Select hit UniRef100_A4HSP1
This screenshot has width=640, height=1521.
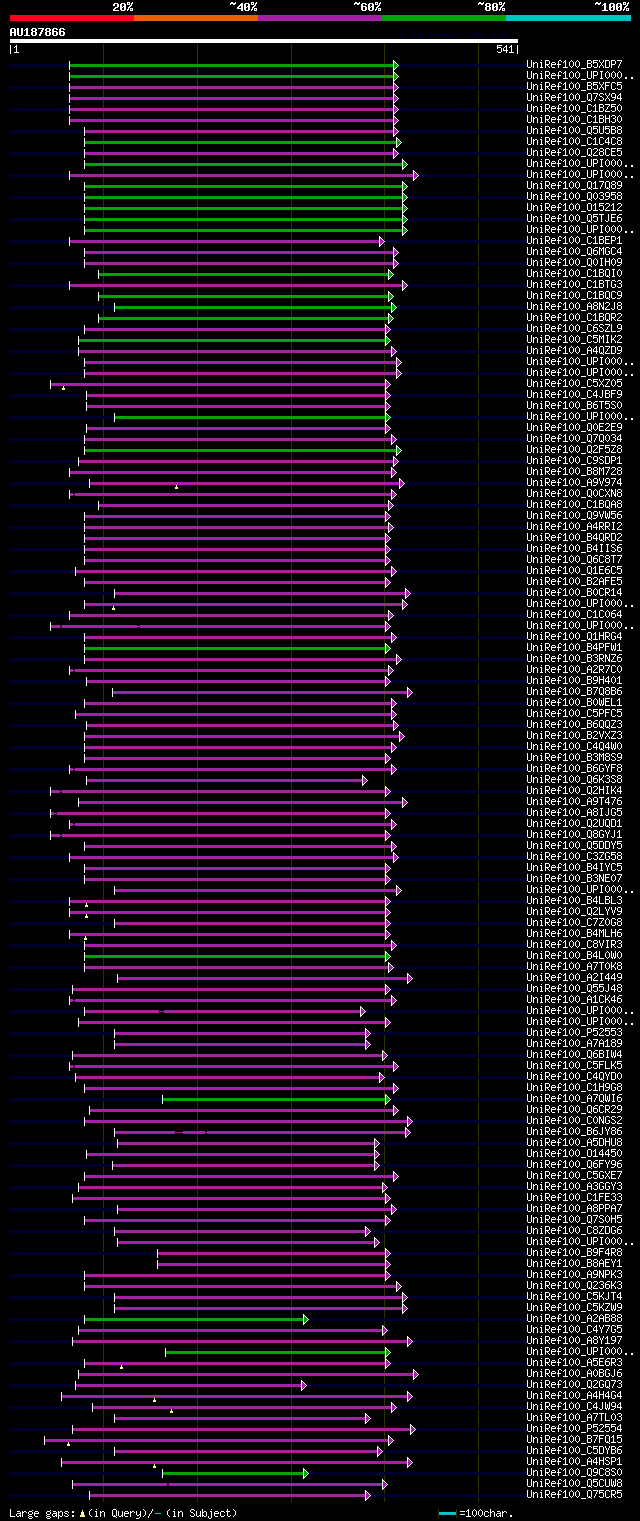[x=574, y=1462]
